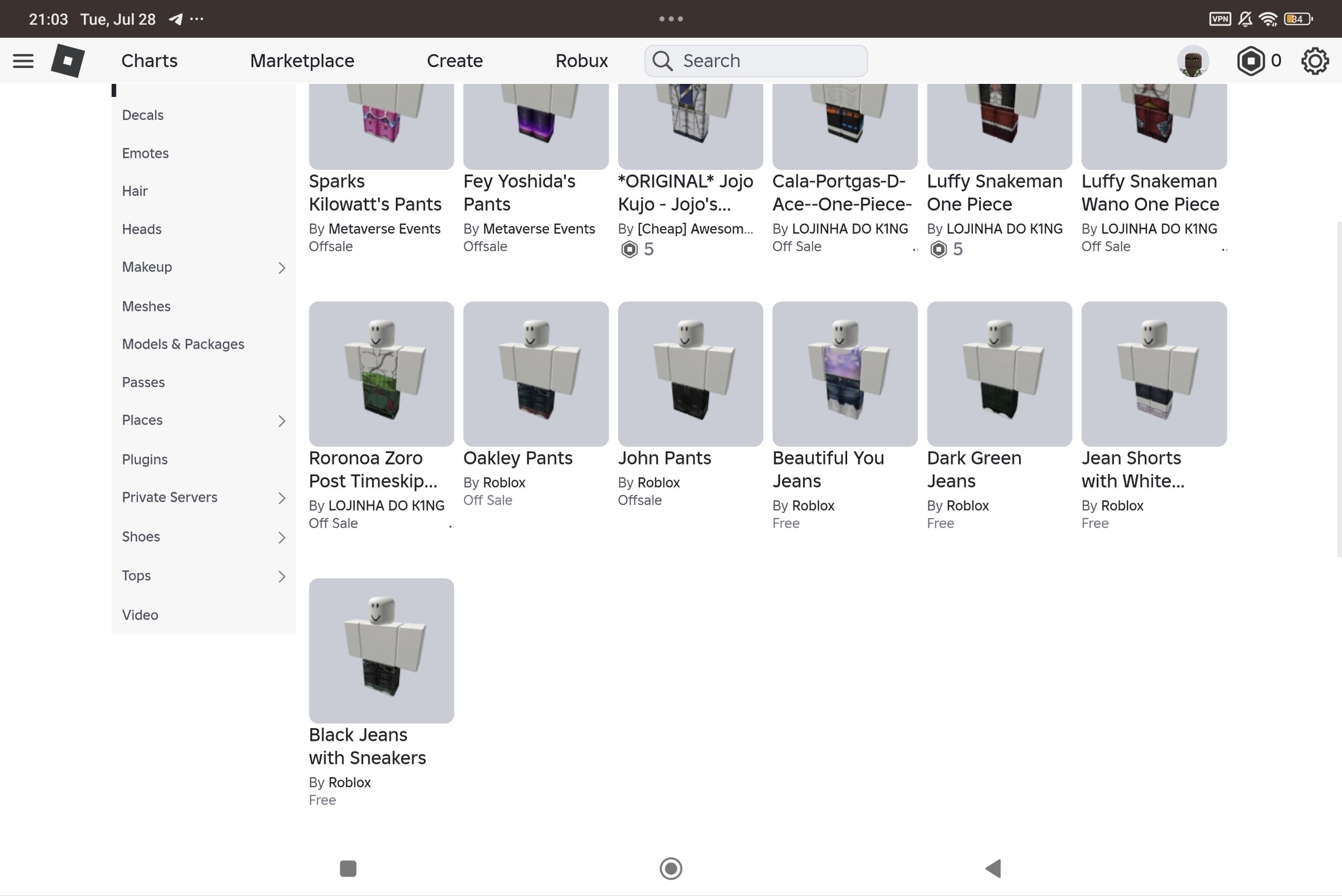Click the Dark Green Jeans thumbnail

click(x=999, y=374)
